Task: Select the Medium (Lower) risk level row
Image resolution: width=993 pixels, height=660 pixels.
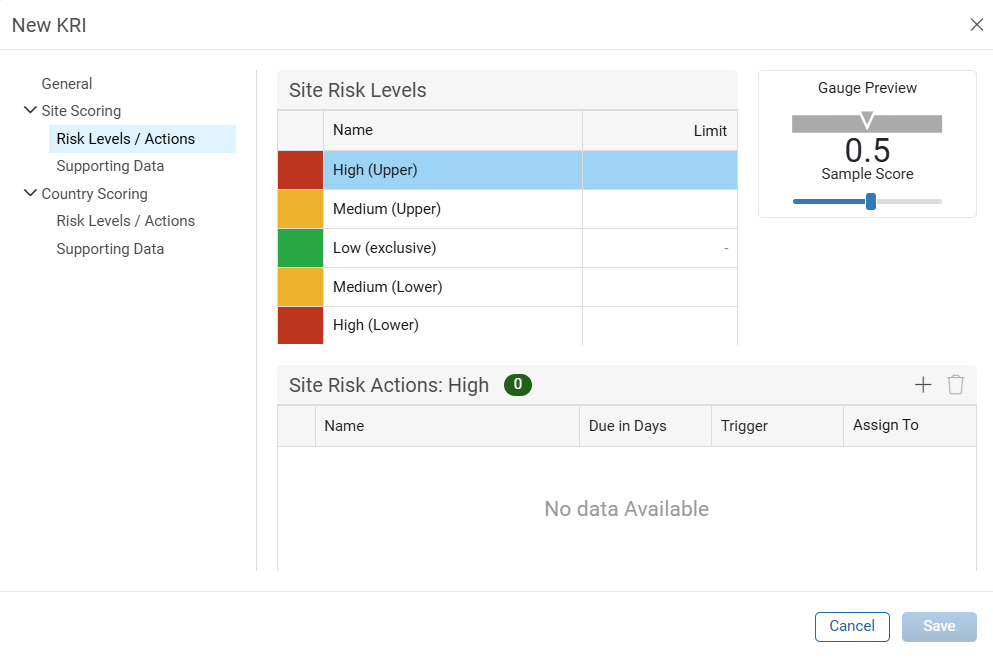Action: [x=507, y=287]
